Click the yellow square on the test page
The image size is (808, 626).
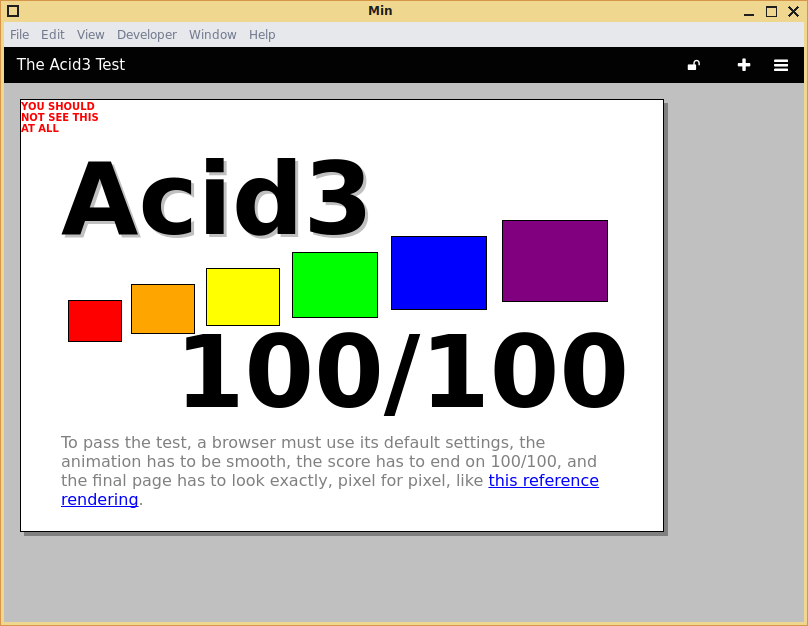point(242,296)
